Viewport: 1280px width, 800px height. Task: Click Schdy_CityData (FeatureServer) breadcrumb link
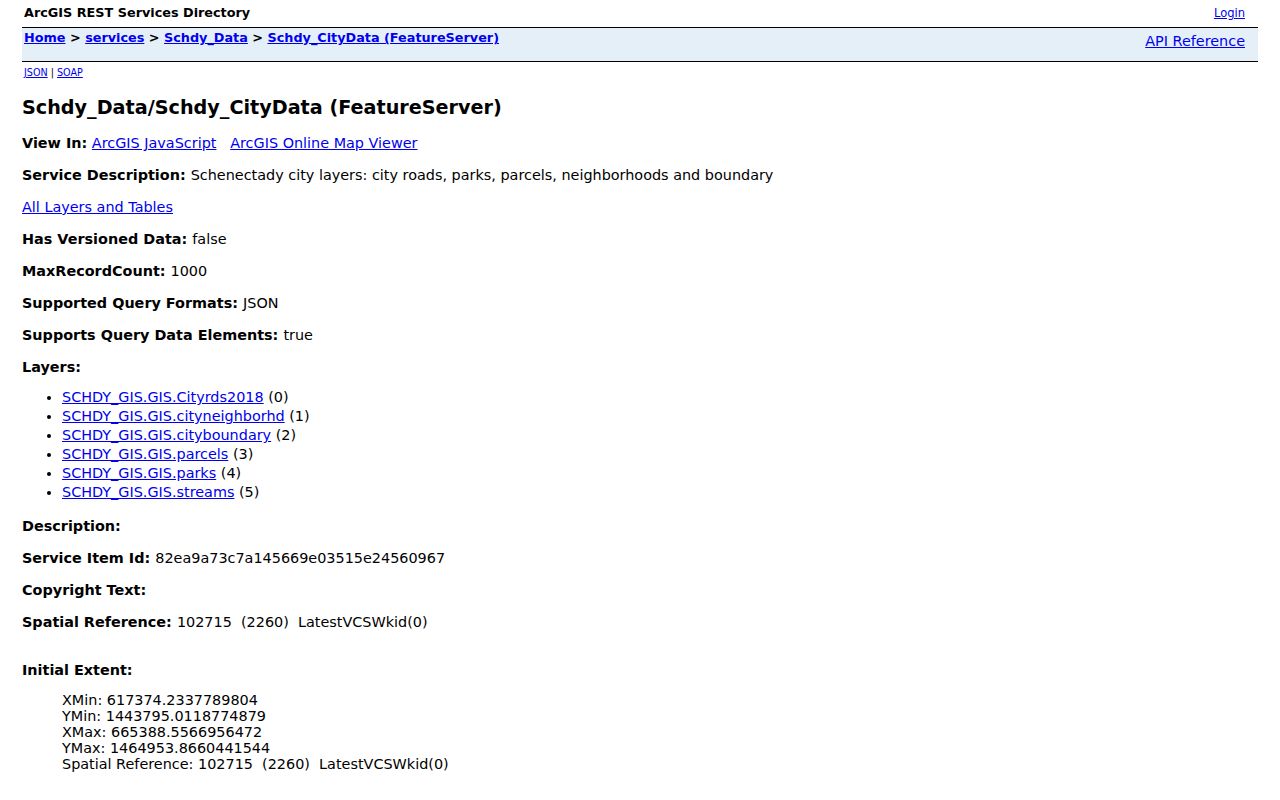click(x=383, y=38)
